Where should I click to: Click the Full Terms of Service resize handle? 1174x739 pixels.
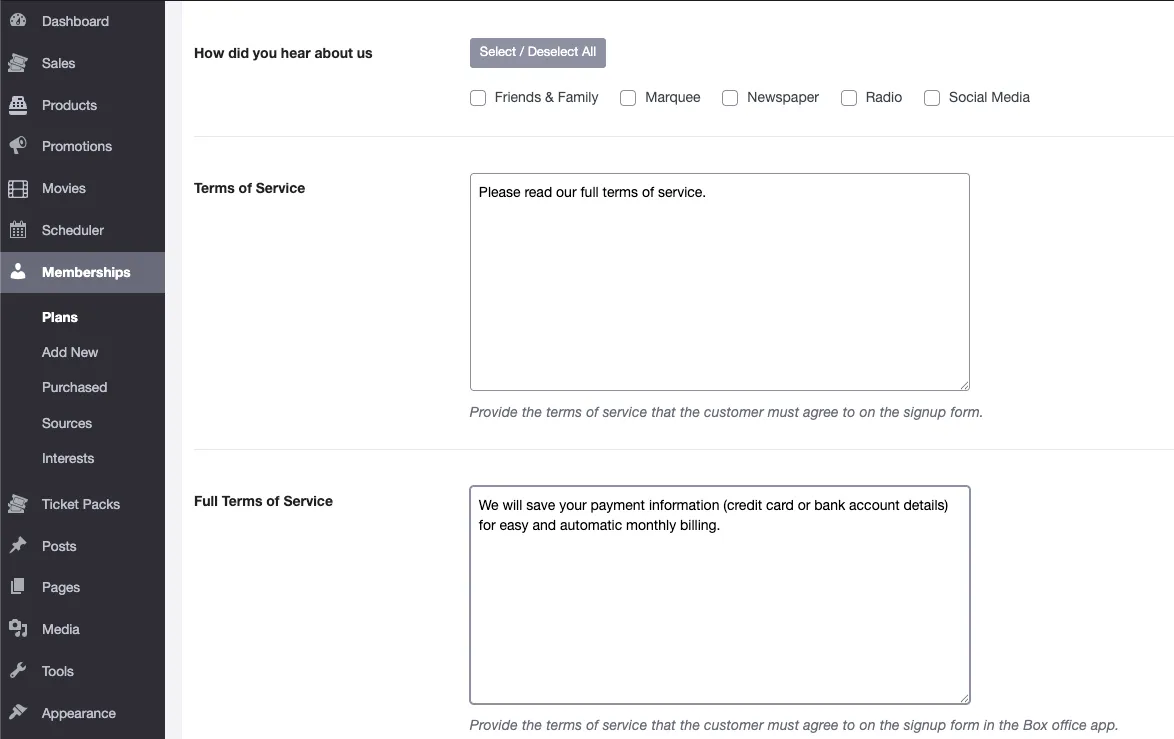[964, 699]
